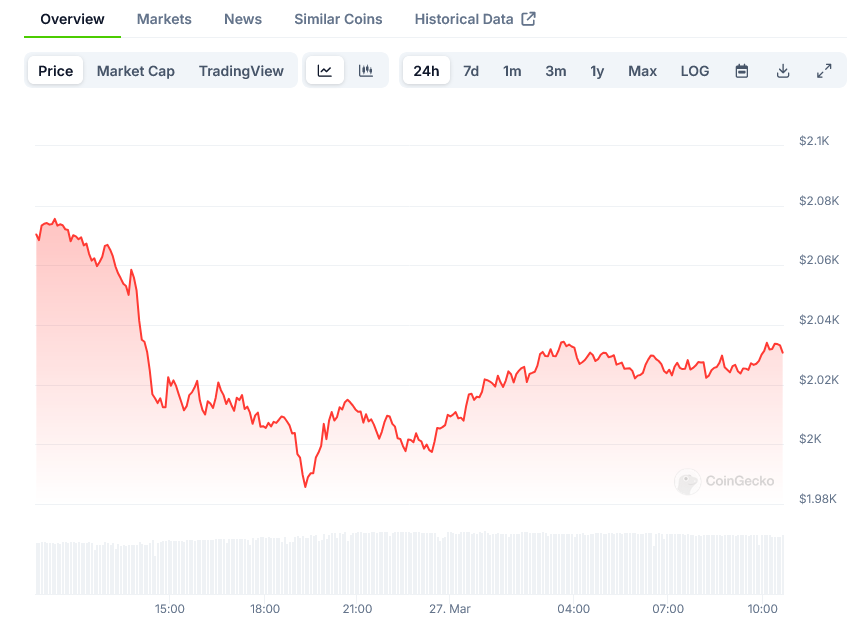
Task: Click the 04:00 time axis label
Action: click(x=574, y=609)
